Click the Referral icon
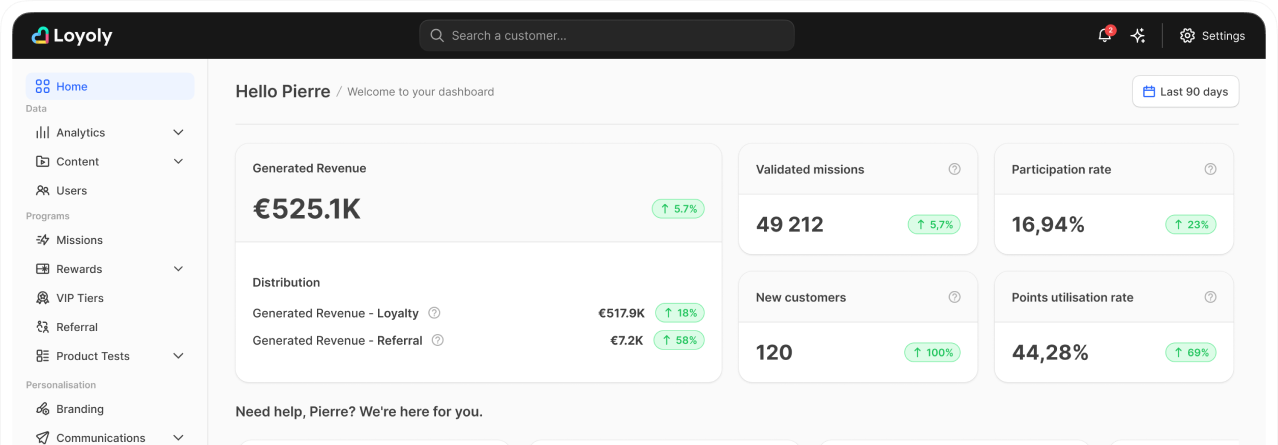This screenshot has height=445, width=1278. pyautogui.click(x=42, y=327)
